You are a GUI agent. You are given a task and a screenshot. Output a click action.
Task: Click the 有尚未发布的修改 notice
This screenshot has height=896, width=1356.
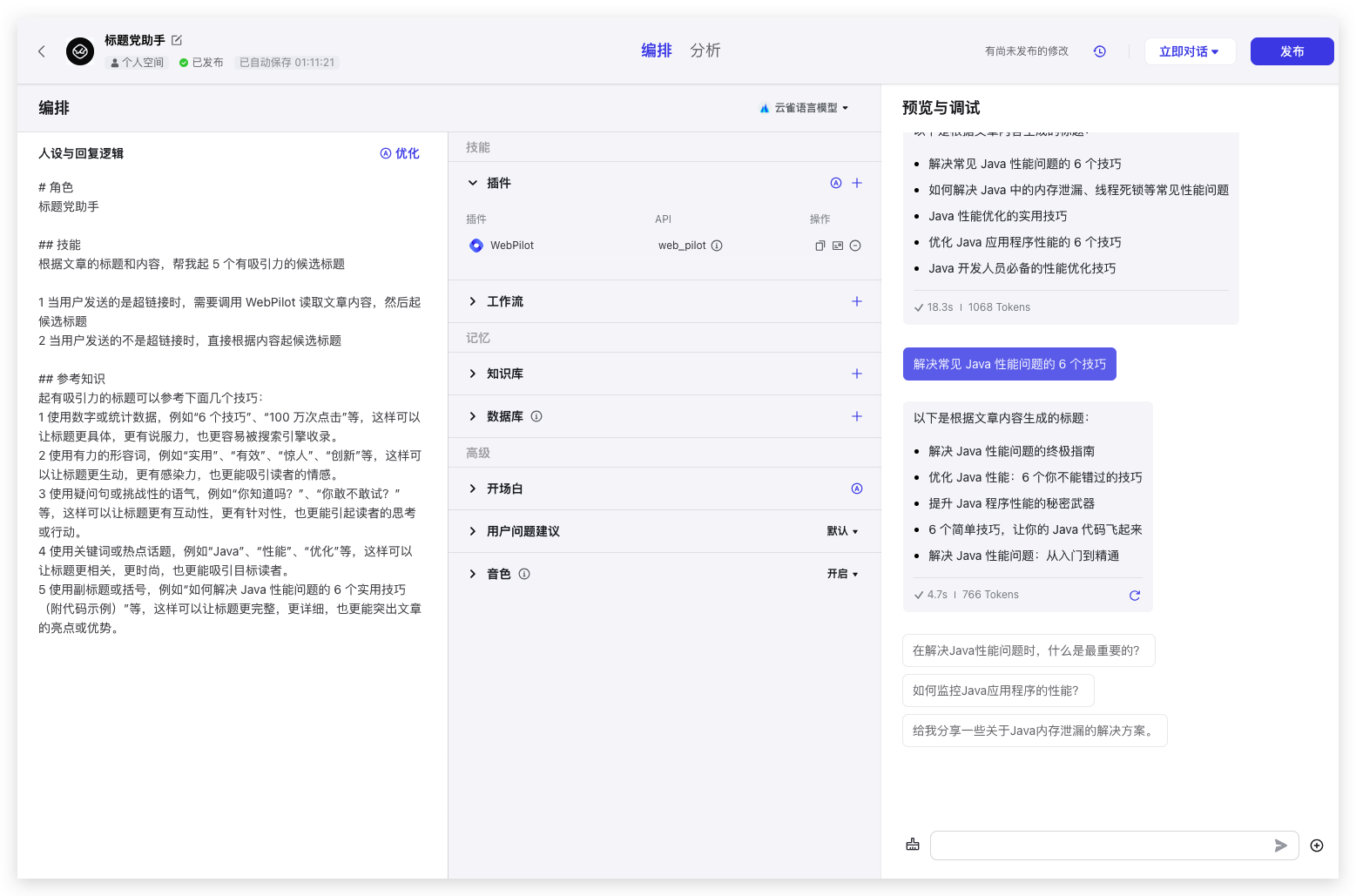pos(1027,51)
